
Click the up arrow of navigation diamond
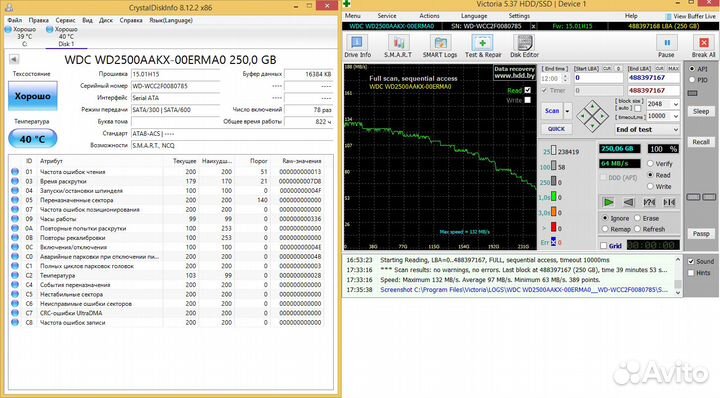[x=592, y=107]
